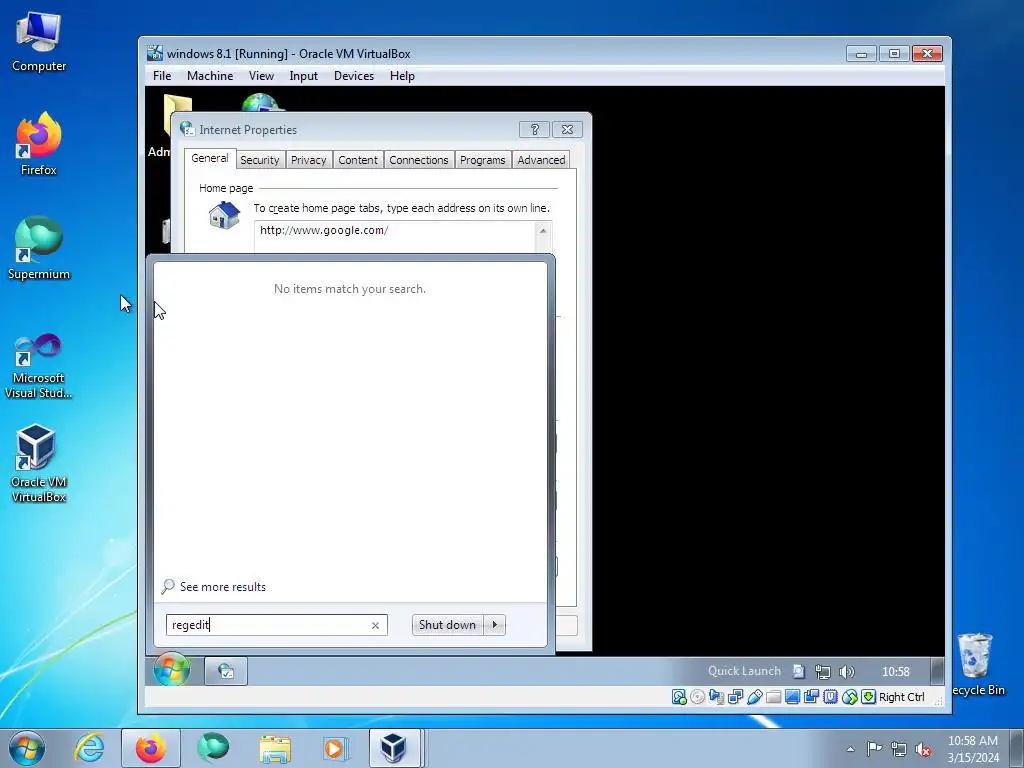Click the Internet Properties help question button
1024x768 pixels.
click(534, 129)
